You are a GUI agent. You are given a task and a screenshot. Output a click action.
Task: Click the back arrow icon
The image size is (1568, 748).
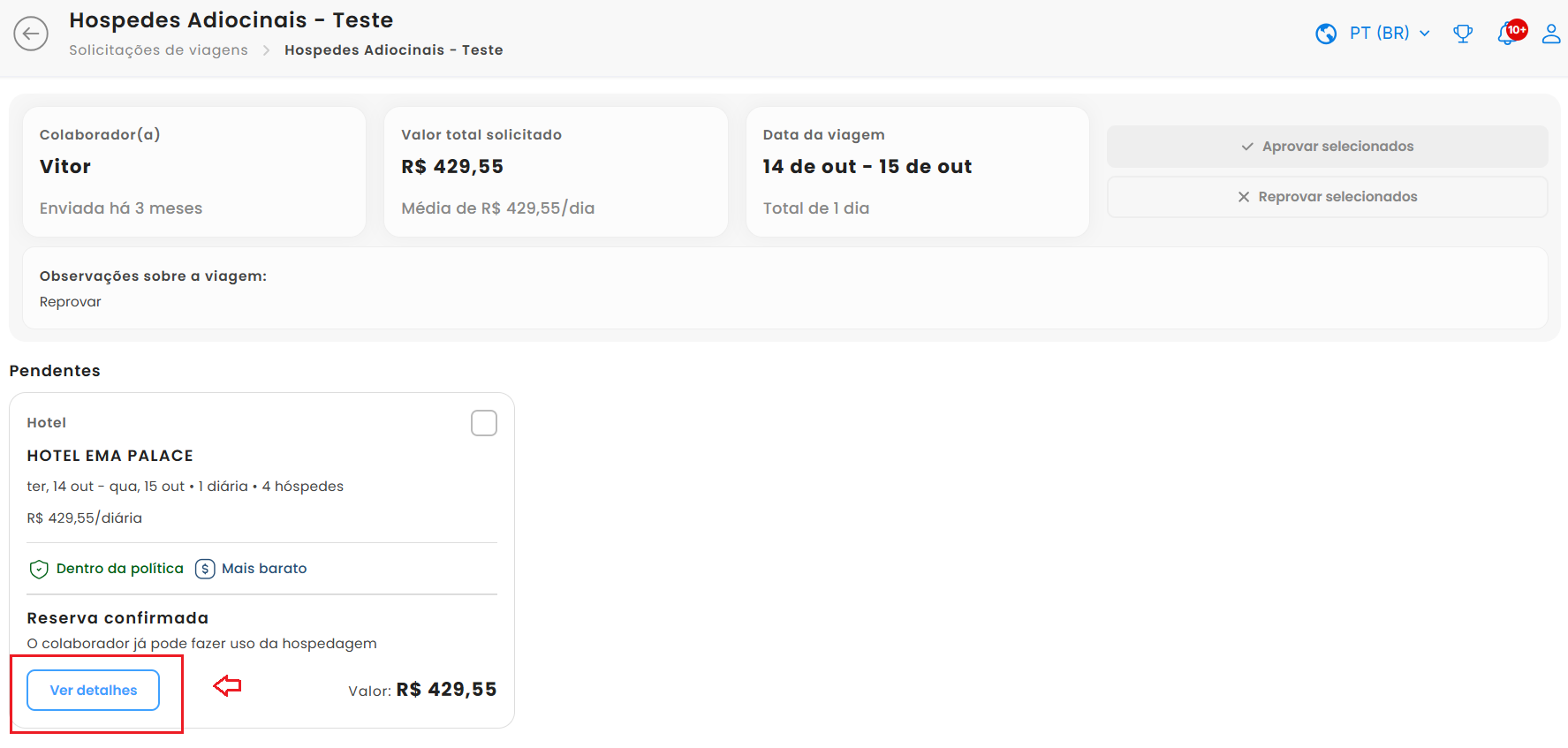(31, 34)
